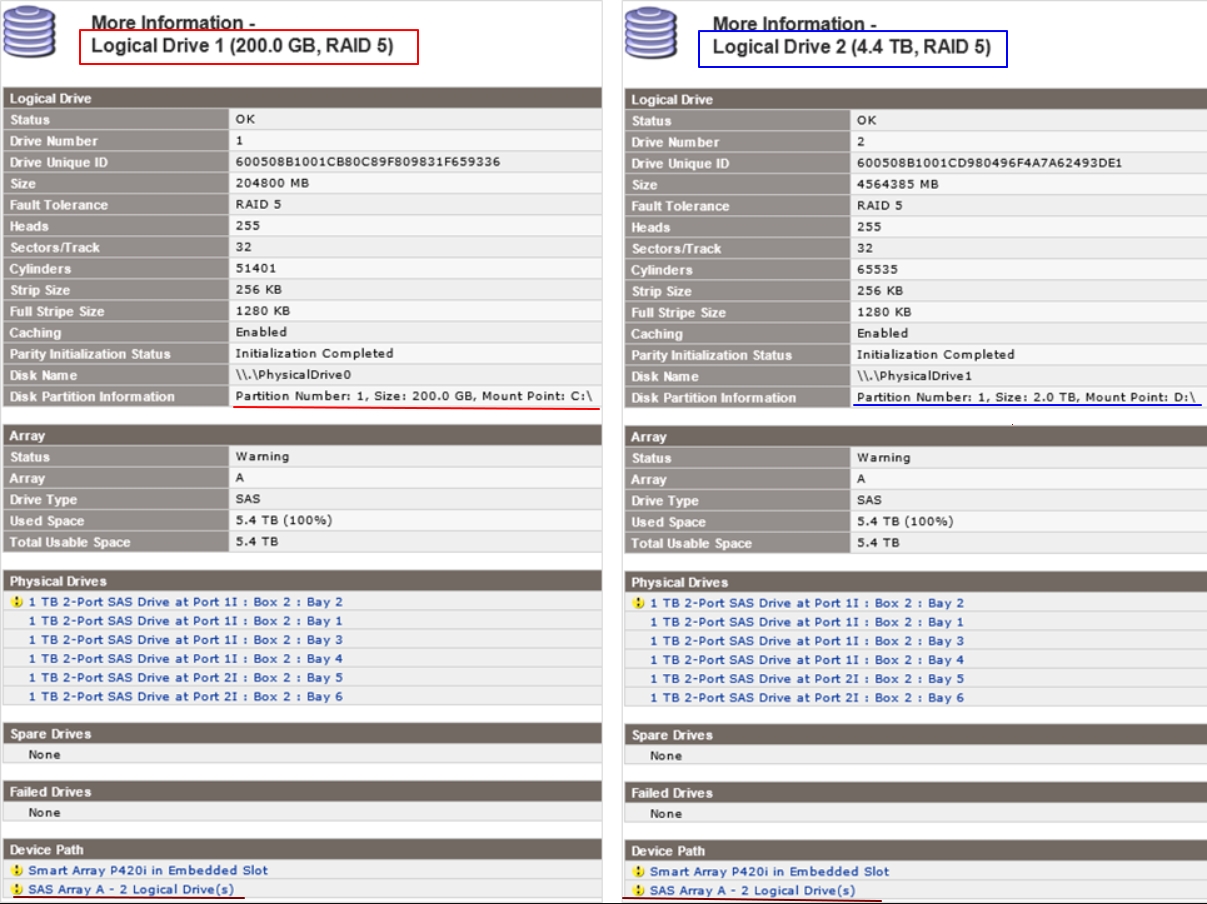Click the partition info showing Mount Point D:\
The height and width of the screenshot is (904, 1207).
click(x=1025, y=397)
